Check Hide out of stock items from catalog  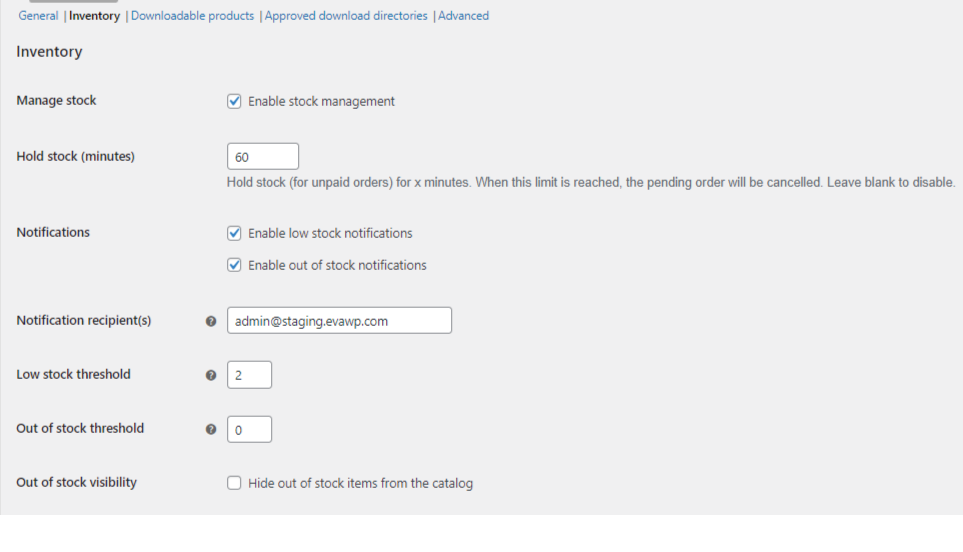[x=235, y=483]
